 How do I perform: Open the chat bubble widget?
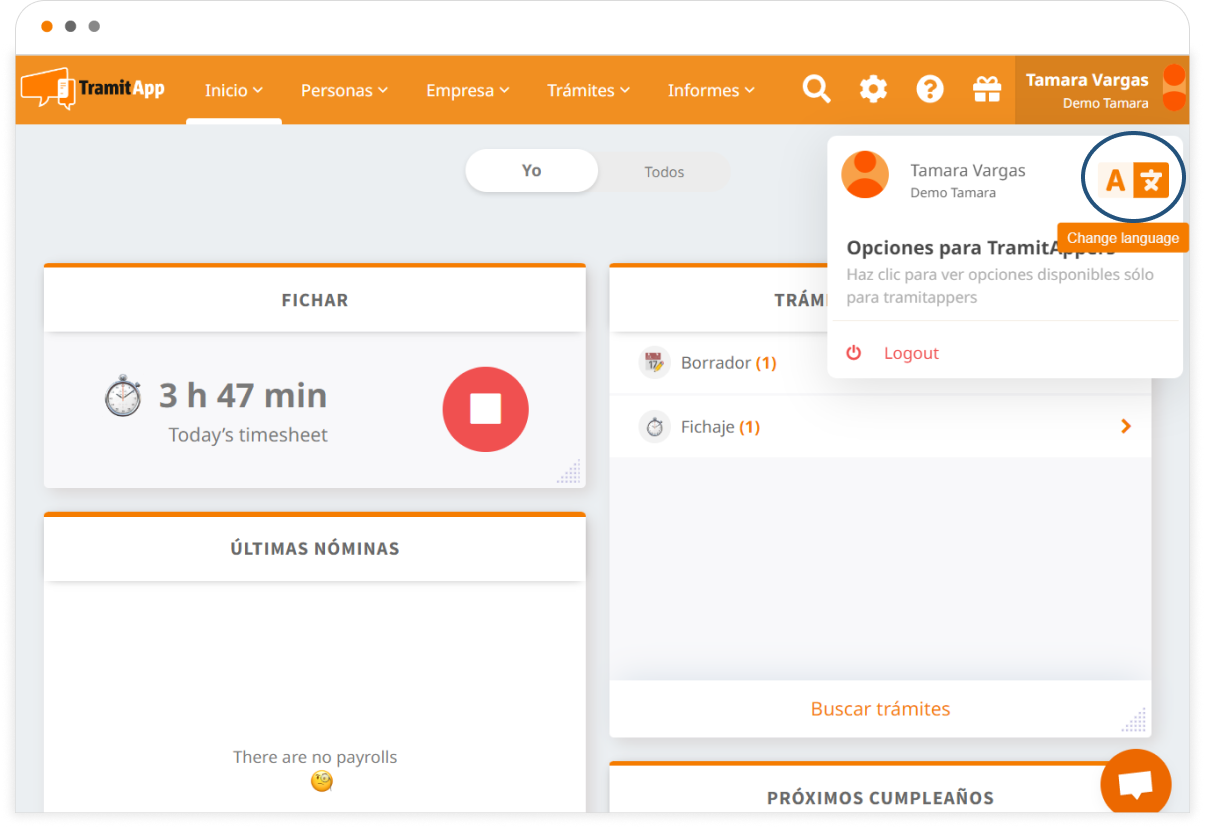1135,784
